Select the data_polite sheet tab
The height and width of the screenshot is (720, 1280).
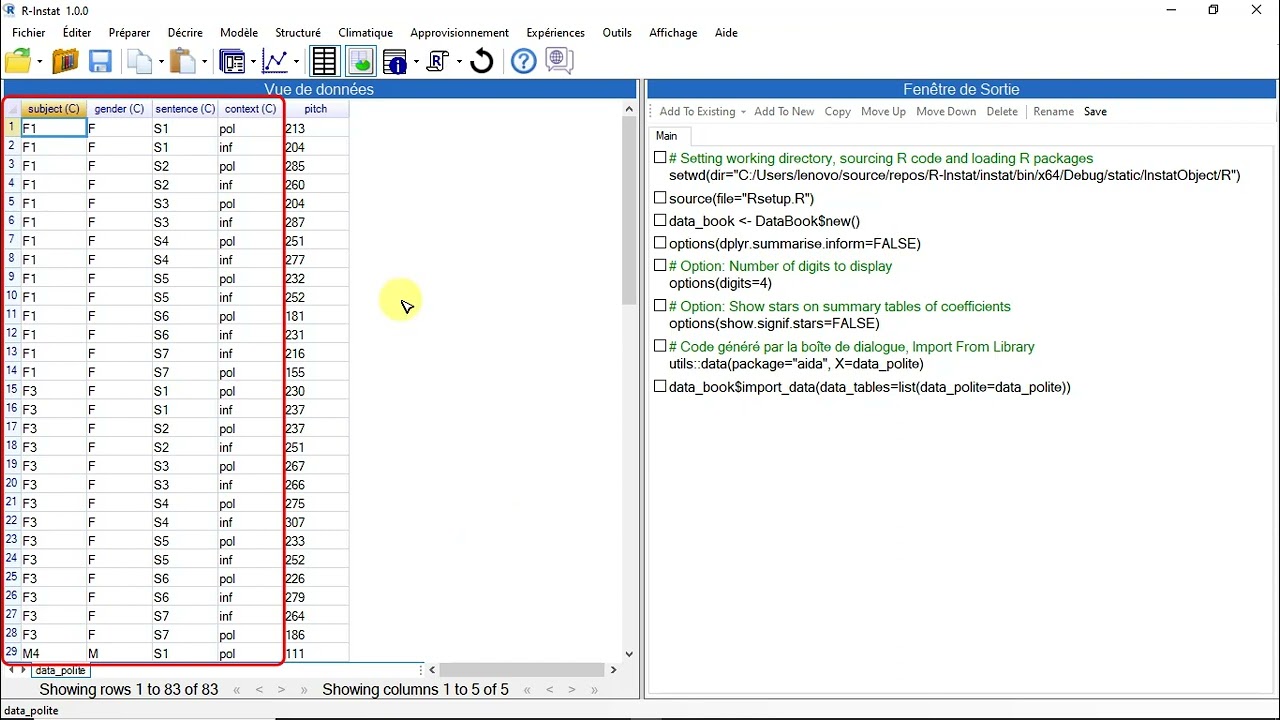60,670
